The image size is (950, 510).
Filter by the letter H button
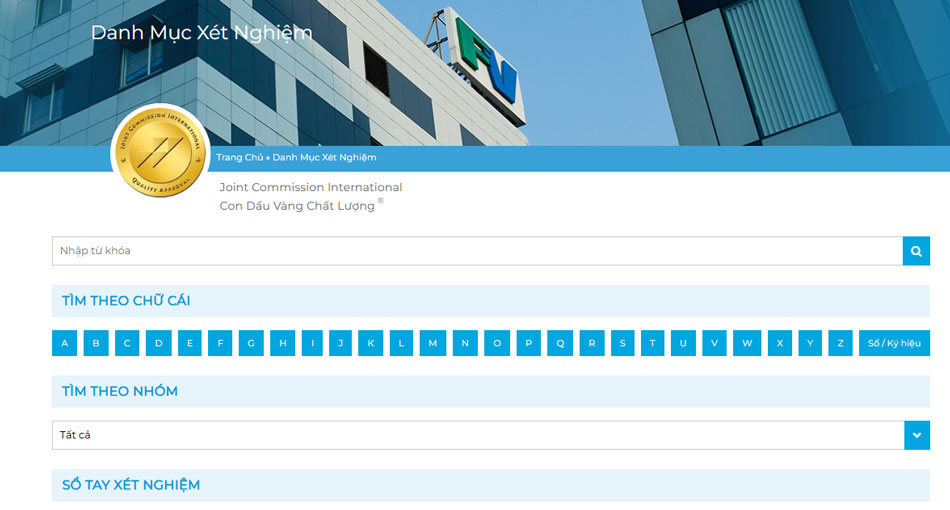[283, 343]
